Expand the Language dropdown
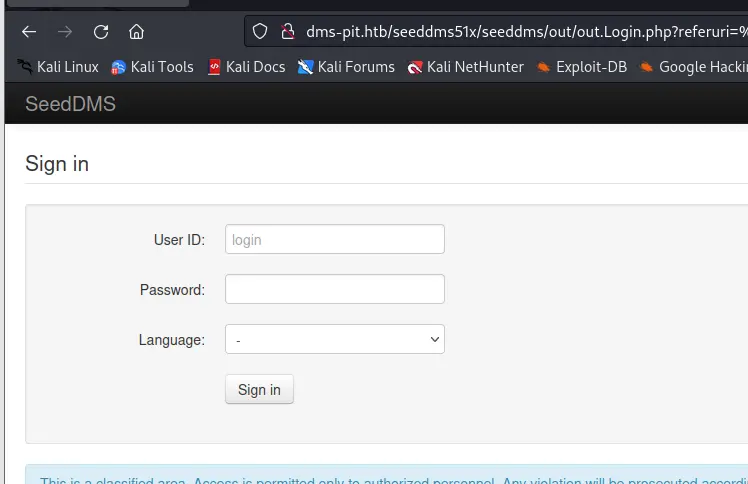Image resolution: width=748 pixels, height=484 pixels. tap(335, 339)
